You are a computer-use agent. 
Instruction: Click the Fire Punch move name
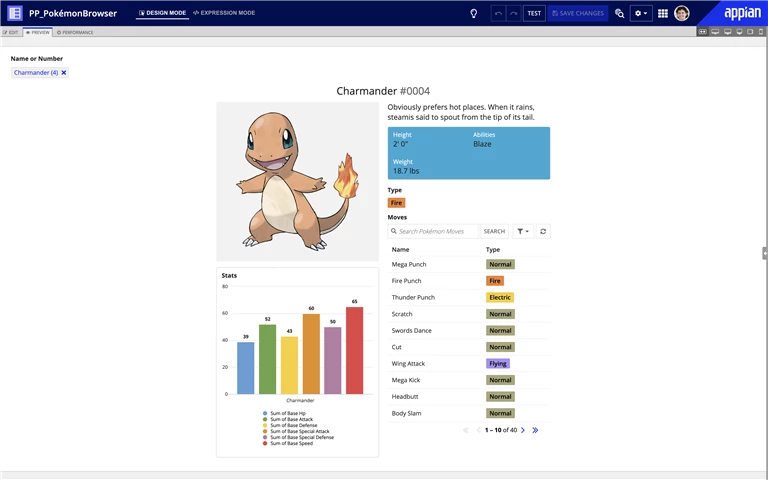(406, 281)
